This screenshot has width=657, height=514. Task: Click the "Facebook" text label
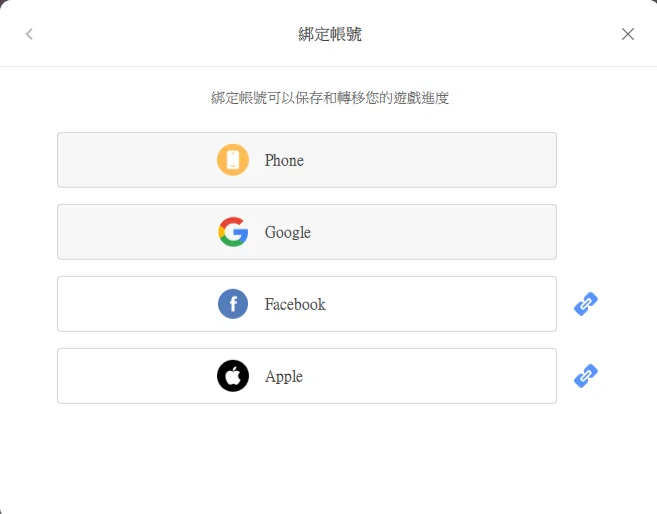pyautogui.click(x=295, y=304)
